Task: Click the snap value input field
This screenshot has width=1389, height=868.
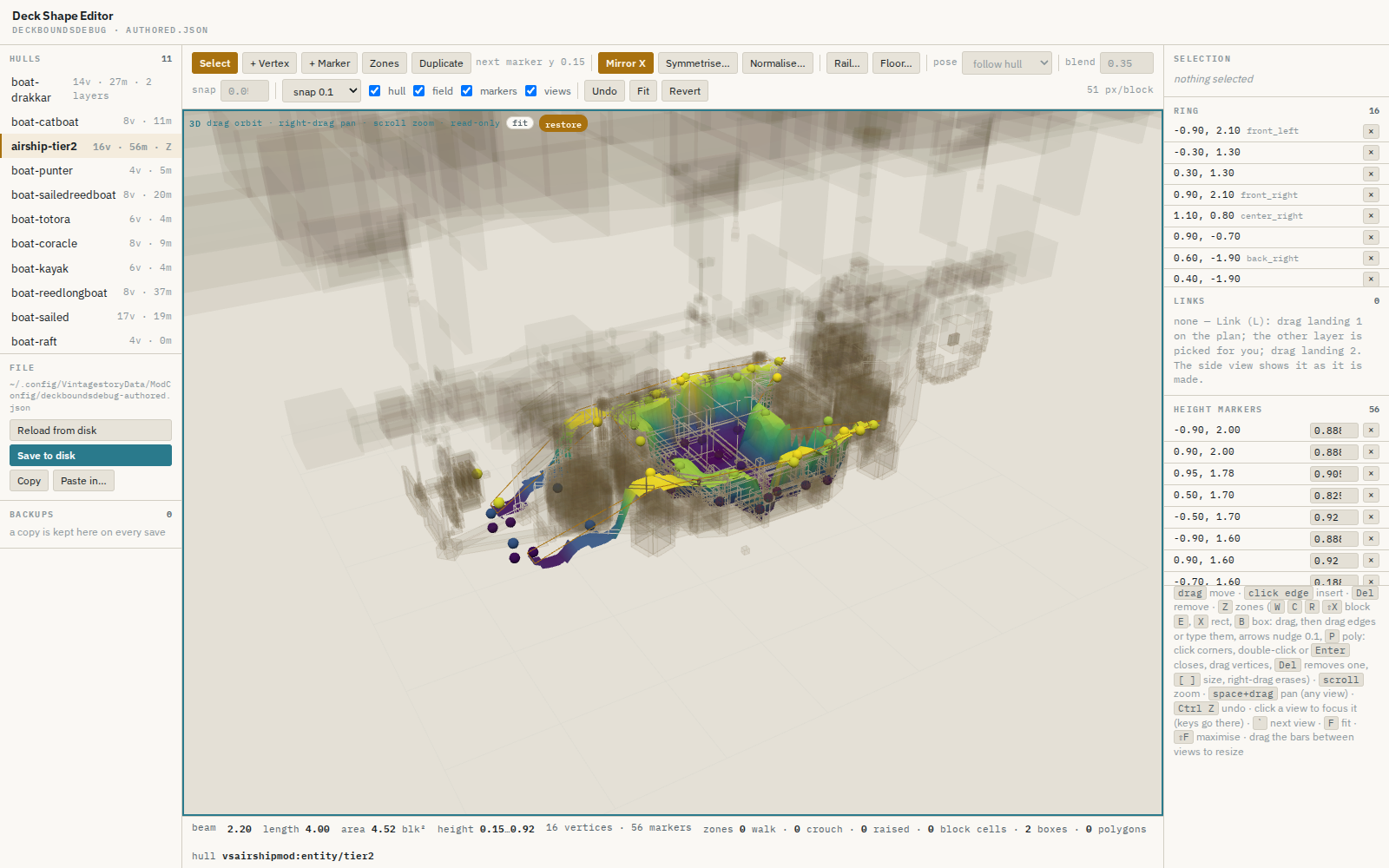Action: point(244,91)
